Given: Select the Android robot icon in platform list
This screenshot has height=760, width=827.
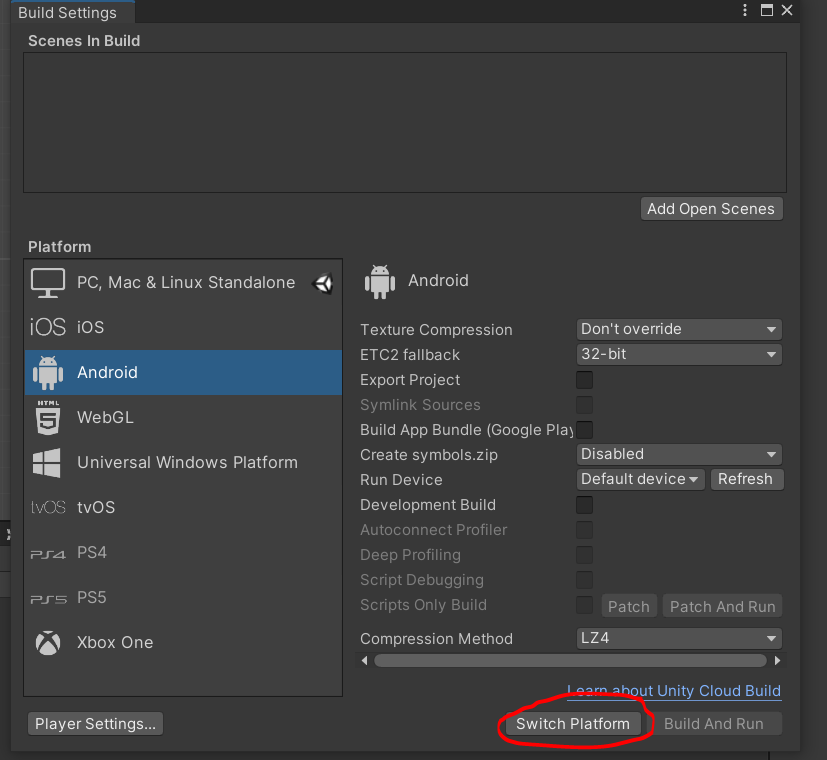Looking at the screenshot, I should point(48,373).
